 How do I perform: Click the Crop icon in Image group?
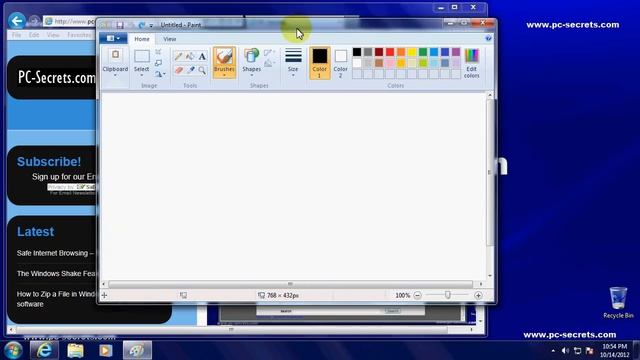point(158,52)
